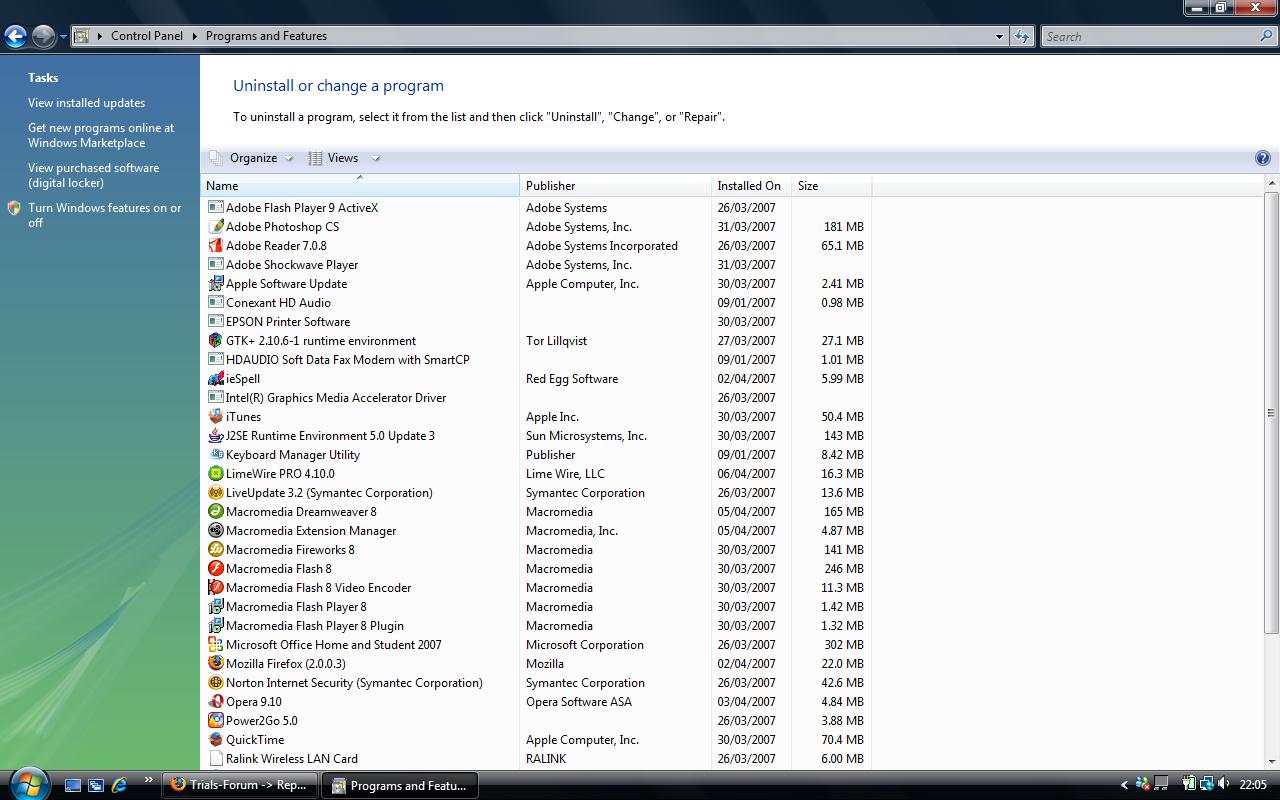Click the Norton Internet Security icon
This screenshot has width=1280, height=800.
[x=215, y=683]
